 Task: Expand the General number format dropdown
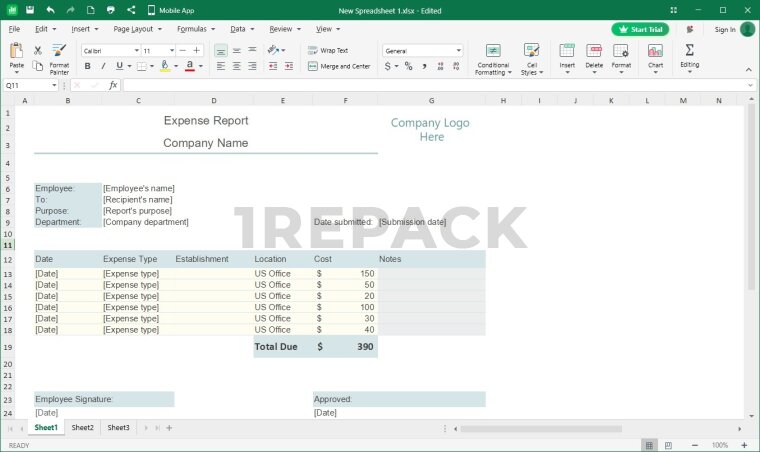pos(459,50)
